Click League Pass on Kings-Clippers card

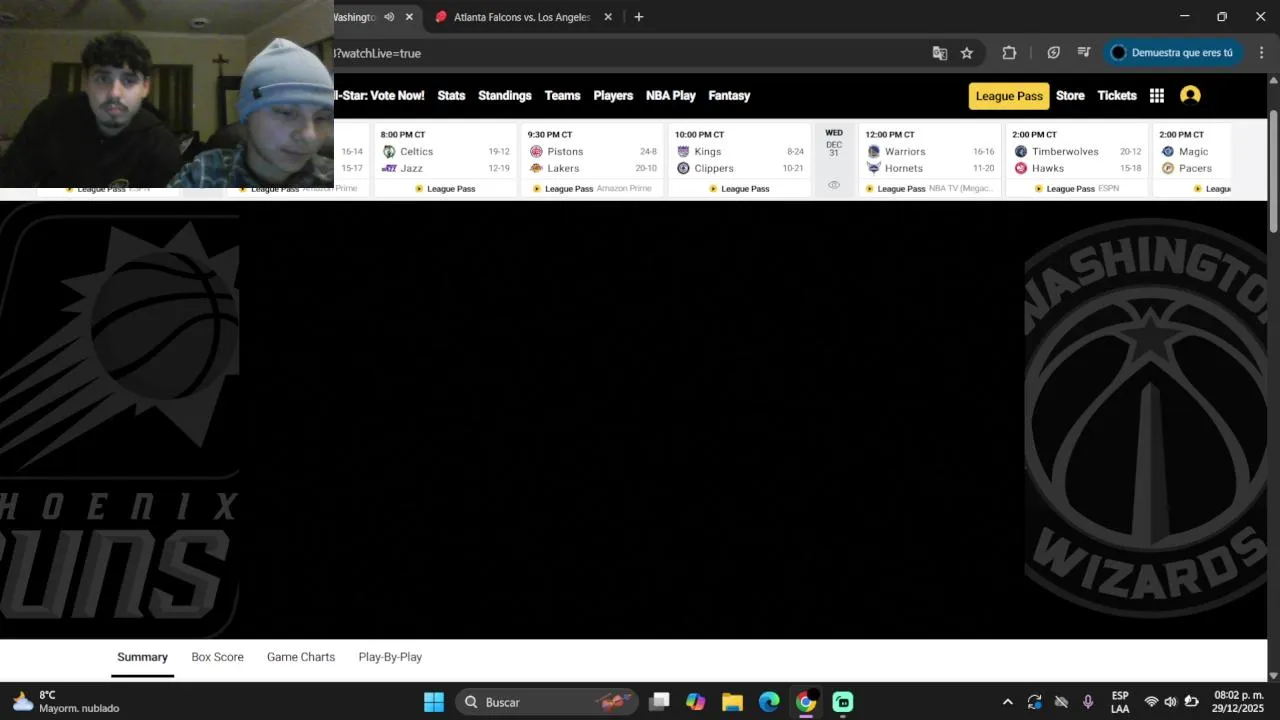coord(739,189)
